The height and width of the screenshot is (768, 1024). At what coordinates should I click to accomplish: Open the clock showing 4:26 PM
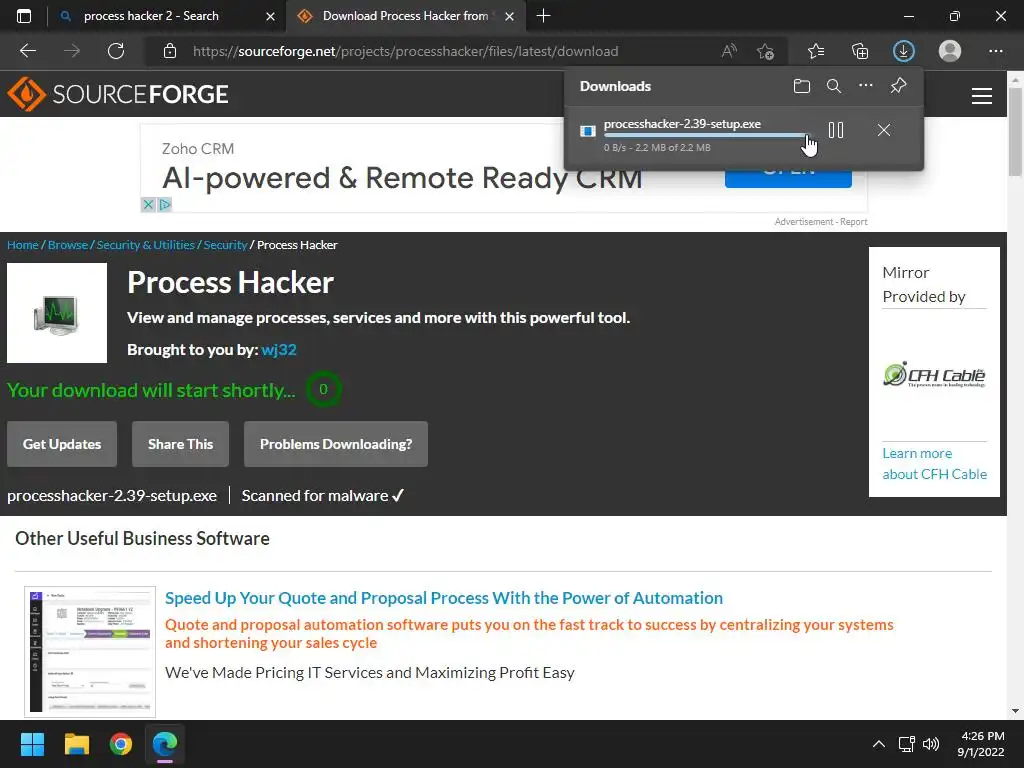981,744
